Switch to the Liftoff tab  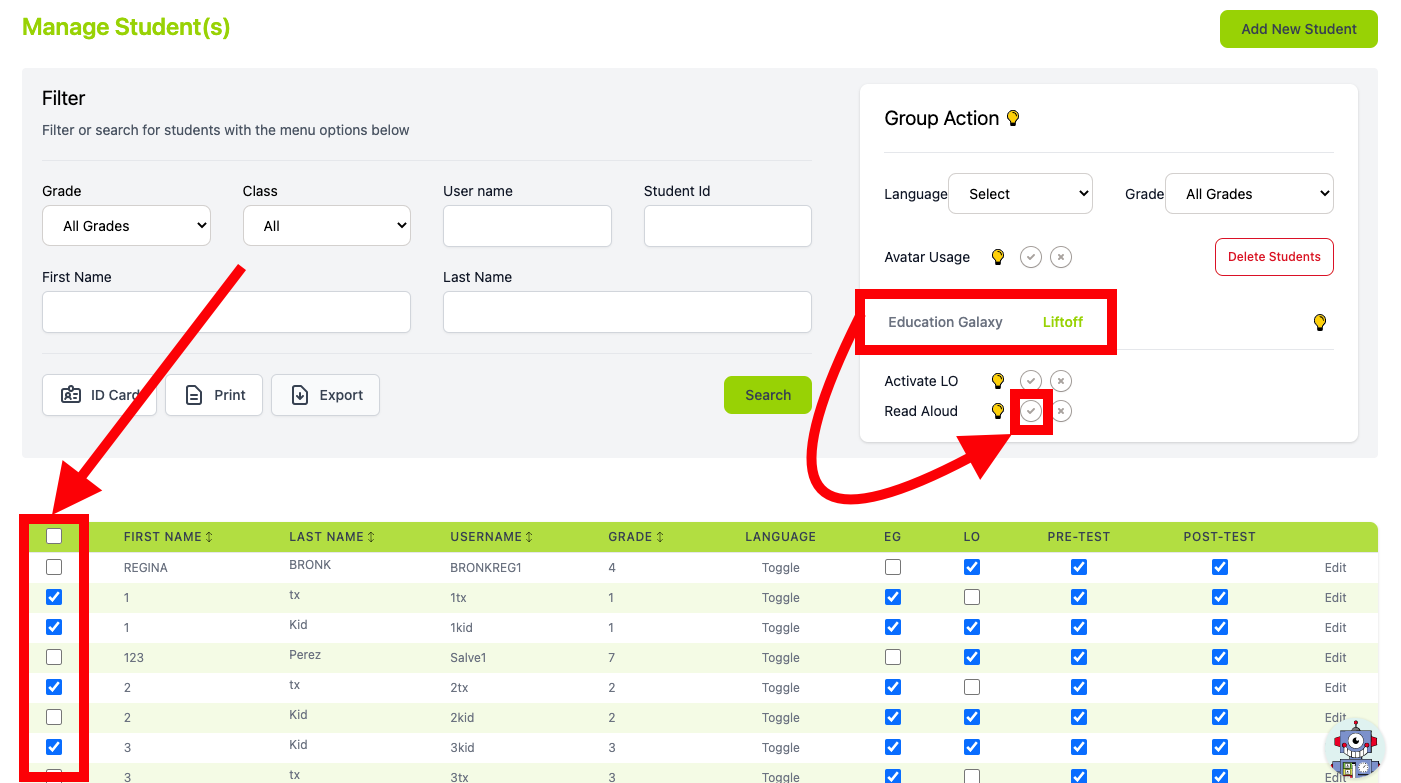coord(1063,322)
